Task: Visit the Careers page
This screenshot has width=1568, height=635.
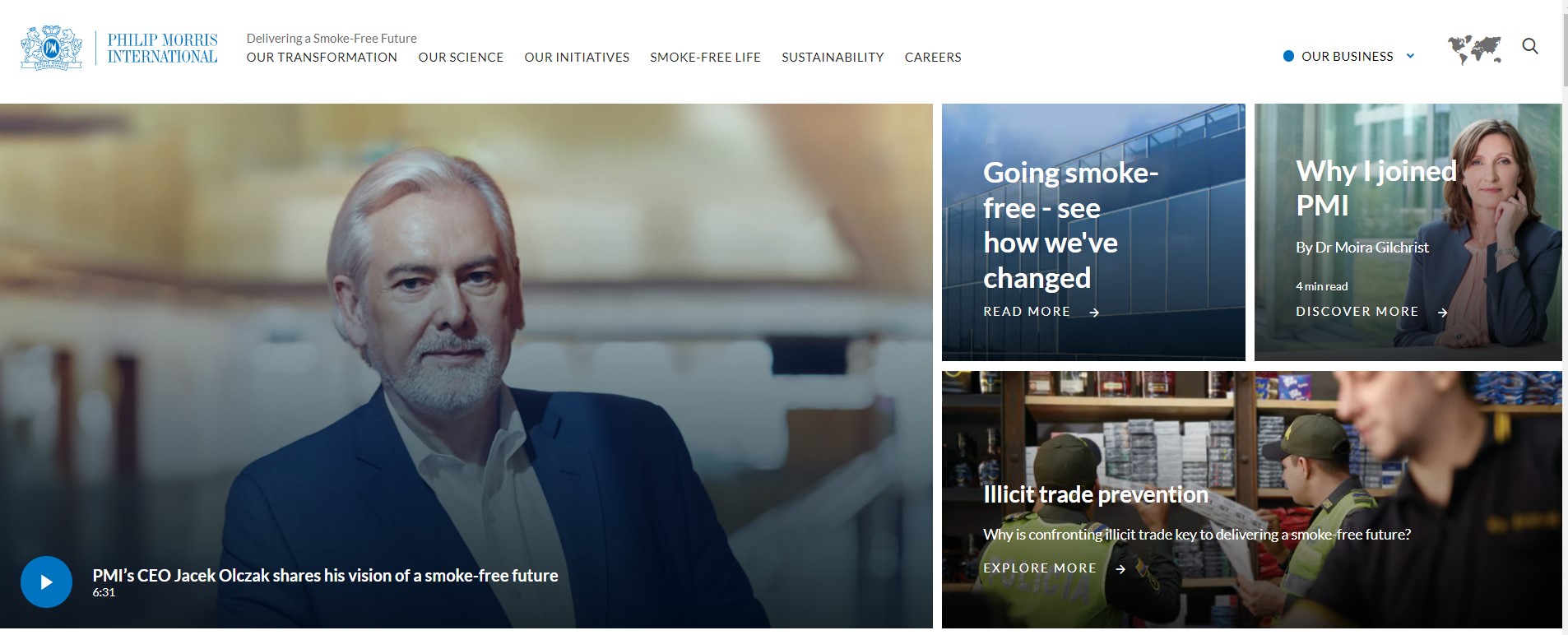Action: 933,57
